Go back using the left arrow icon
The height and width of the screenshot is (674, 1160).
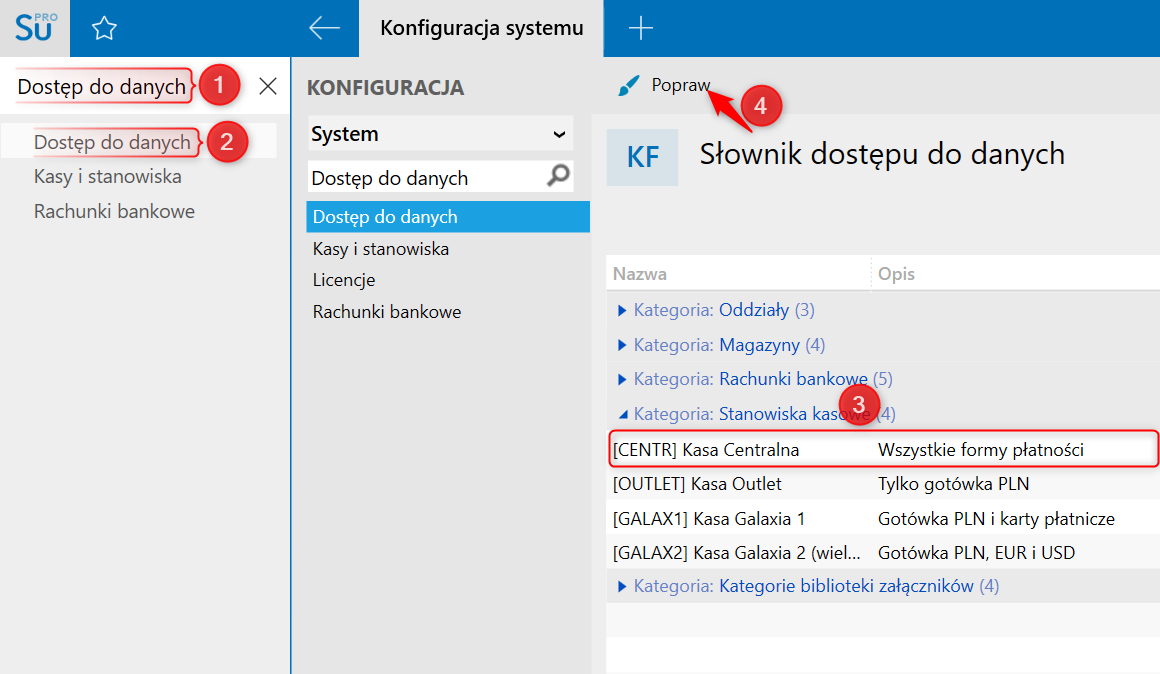pos(324,28)
